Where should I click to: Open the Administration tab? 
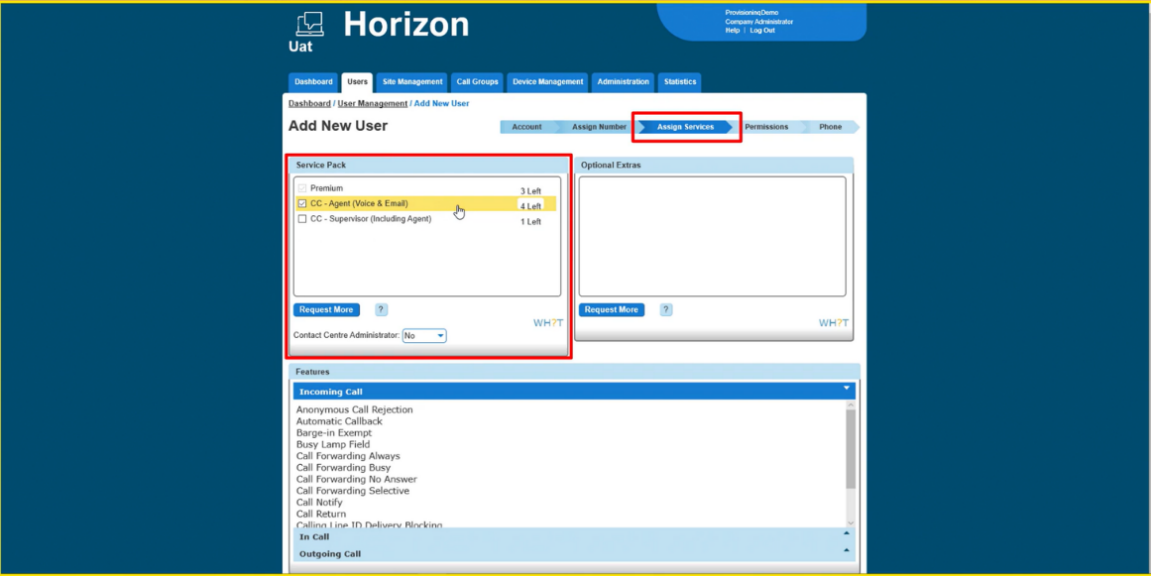point(623,82)
